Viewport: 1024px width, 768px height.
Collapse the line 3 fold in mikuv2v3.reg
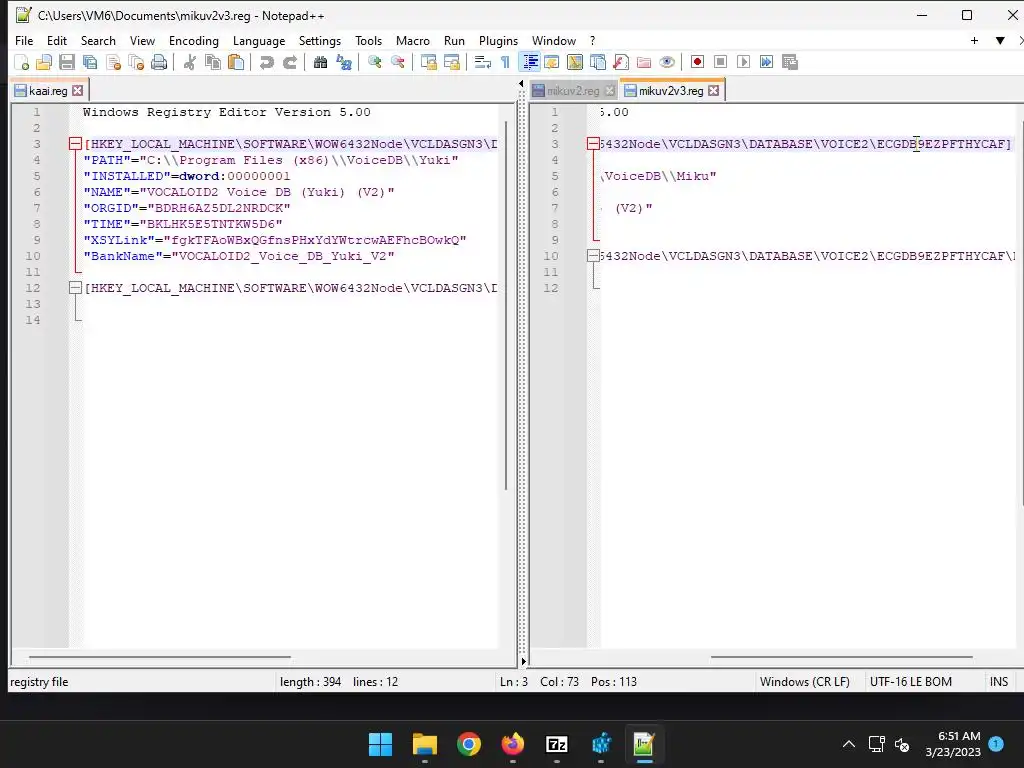pyautogui.click(x=593, y=144)
